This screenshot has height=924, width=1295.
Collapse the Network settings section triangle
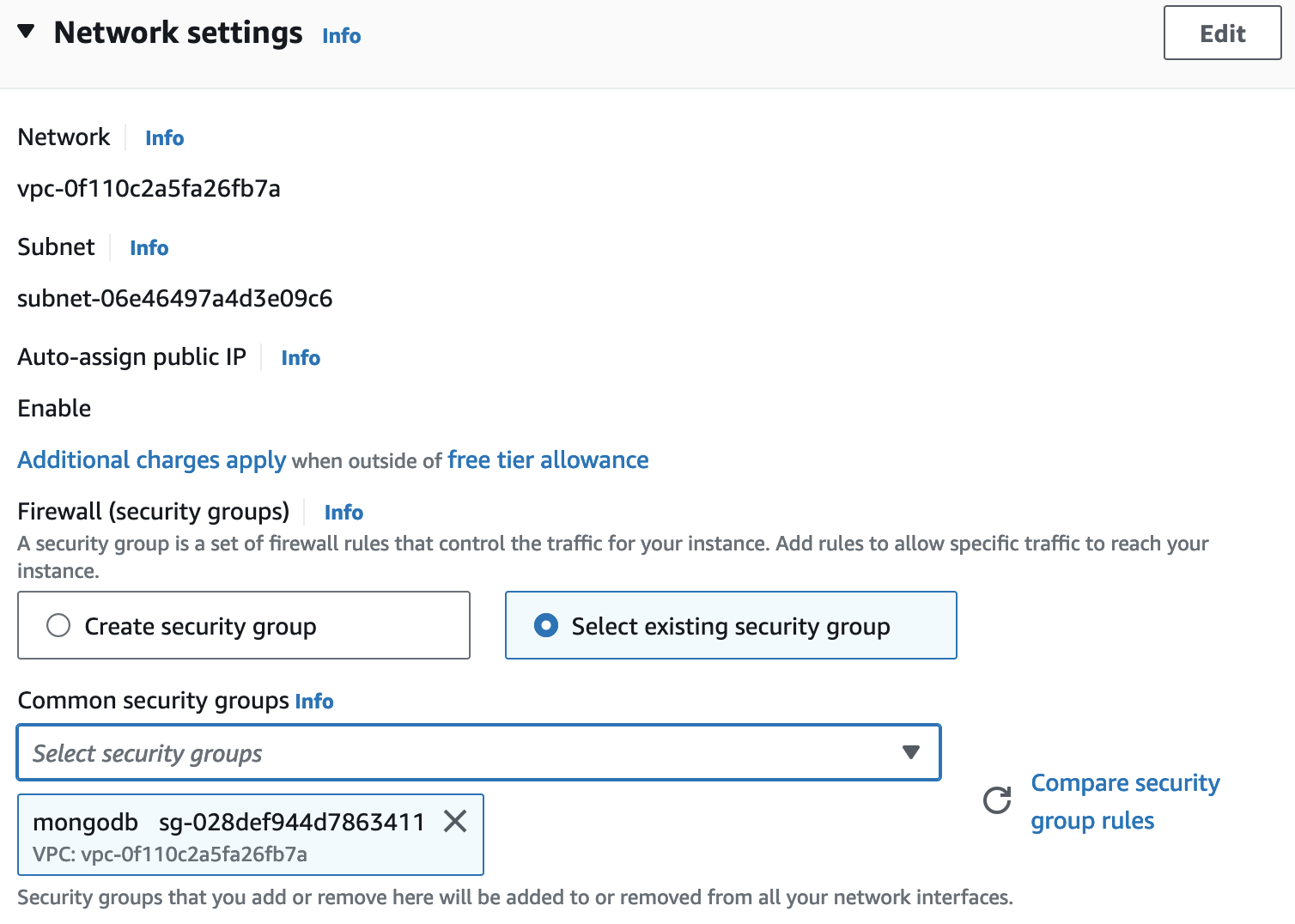point(26,32)
